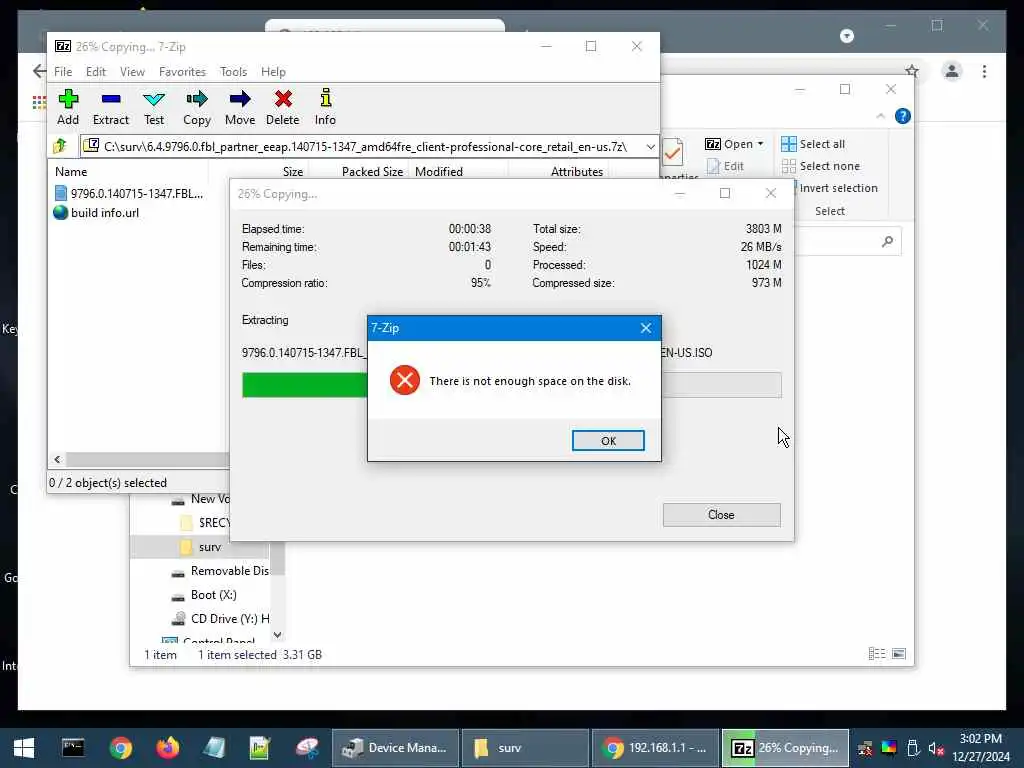Click Select all in Explorer ribbon
This screenshot has height=768, width=1024.
tap(814, 144)
